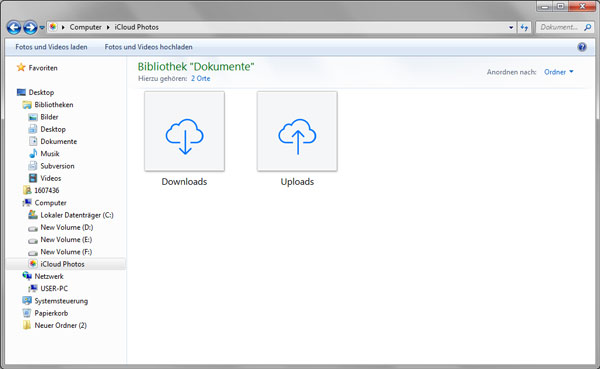
Task: Select Computer in the navigation tree
Action: pyautogui.click(x=51, y=203)
